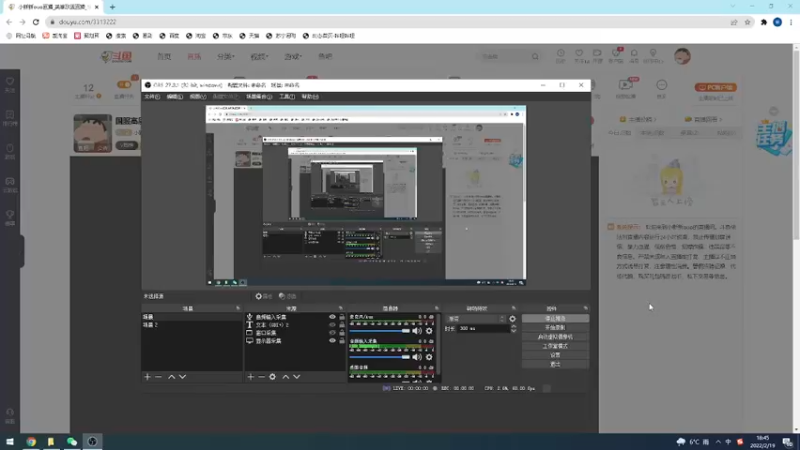The height and width of the screenshot is (450, 800).
Task: Reload the Douyu page in Chrome
Action: pos(36,22)
